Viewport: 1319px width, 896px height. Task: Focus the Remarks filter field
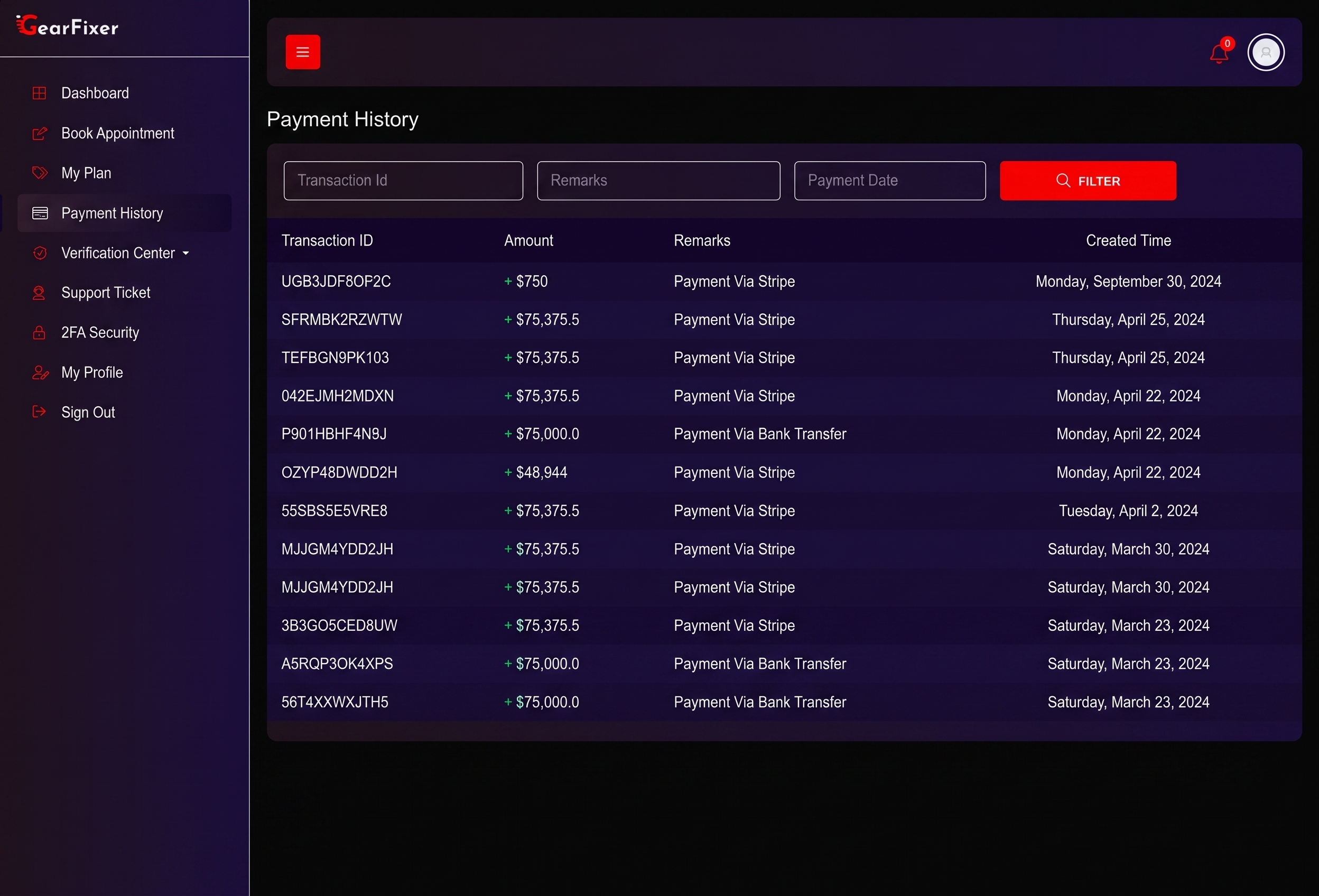[658, 181]
